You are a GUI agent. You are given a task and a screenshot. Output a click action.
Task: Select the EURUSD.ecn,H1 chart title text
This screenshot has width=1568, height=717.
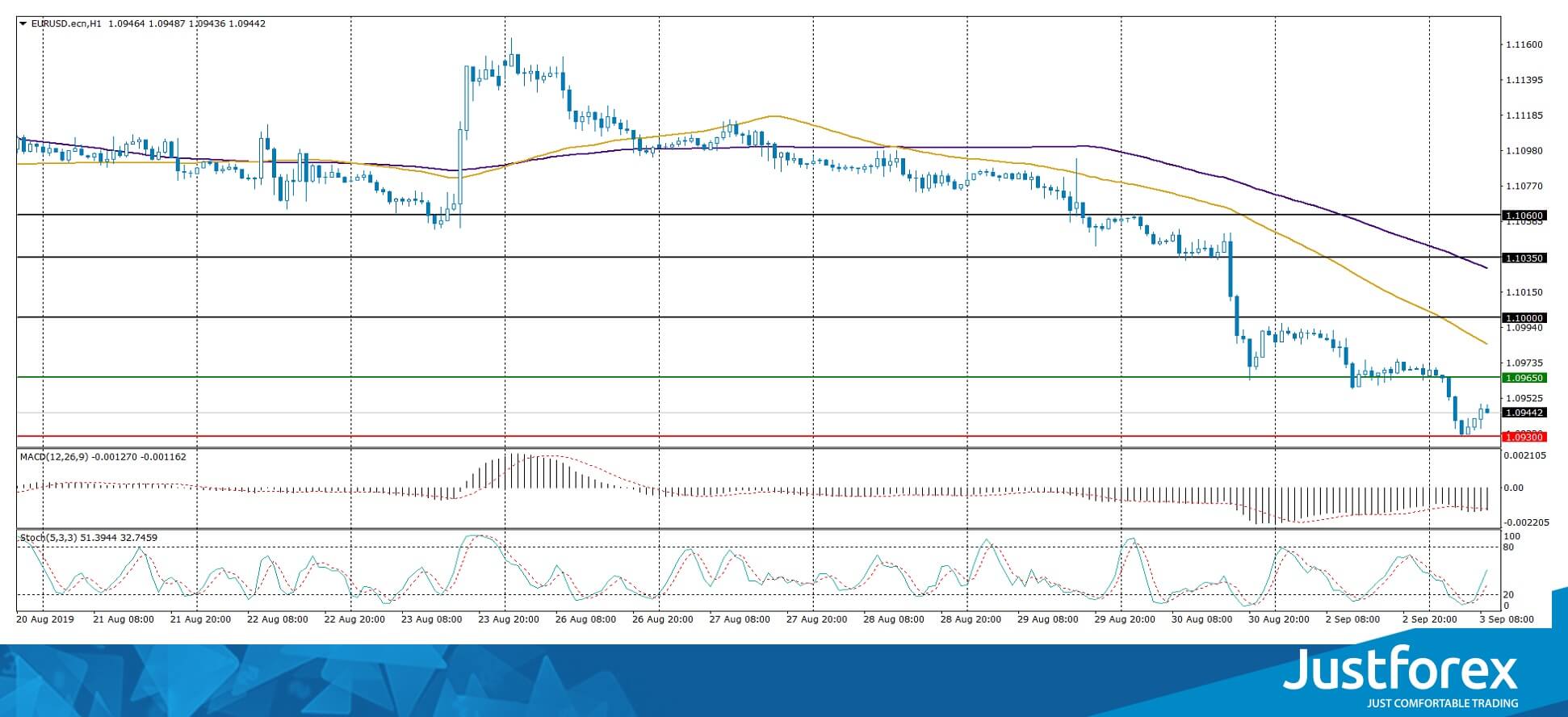click(66, 23)
